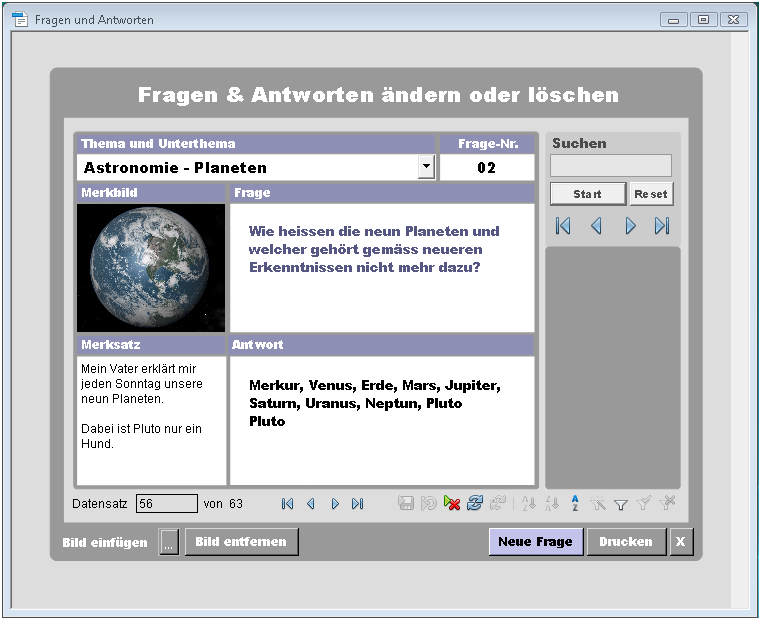761x620 pixels.
Task: Click the A-Z sort icon
Action: pos(575,504)
